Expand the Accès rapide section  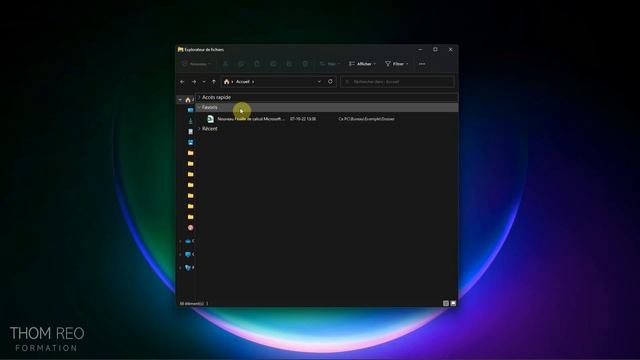(x=199, y=98)
